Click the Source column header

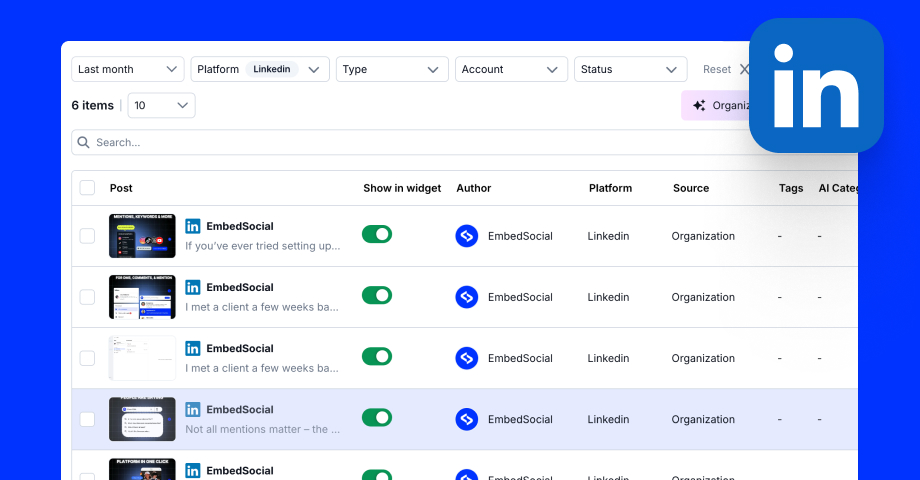(x=691, y=188)
